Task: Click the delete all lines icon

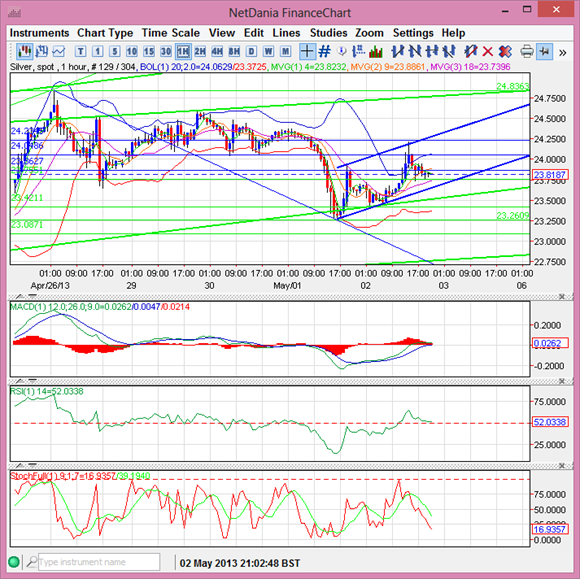Action: coord(505,51)
